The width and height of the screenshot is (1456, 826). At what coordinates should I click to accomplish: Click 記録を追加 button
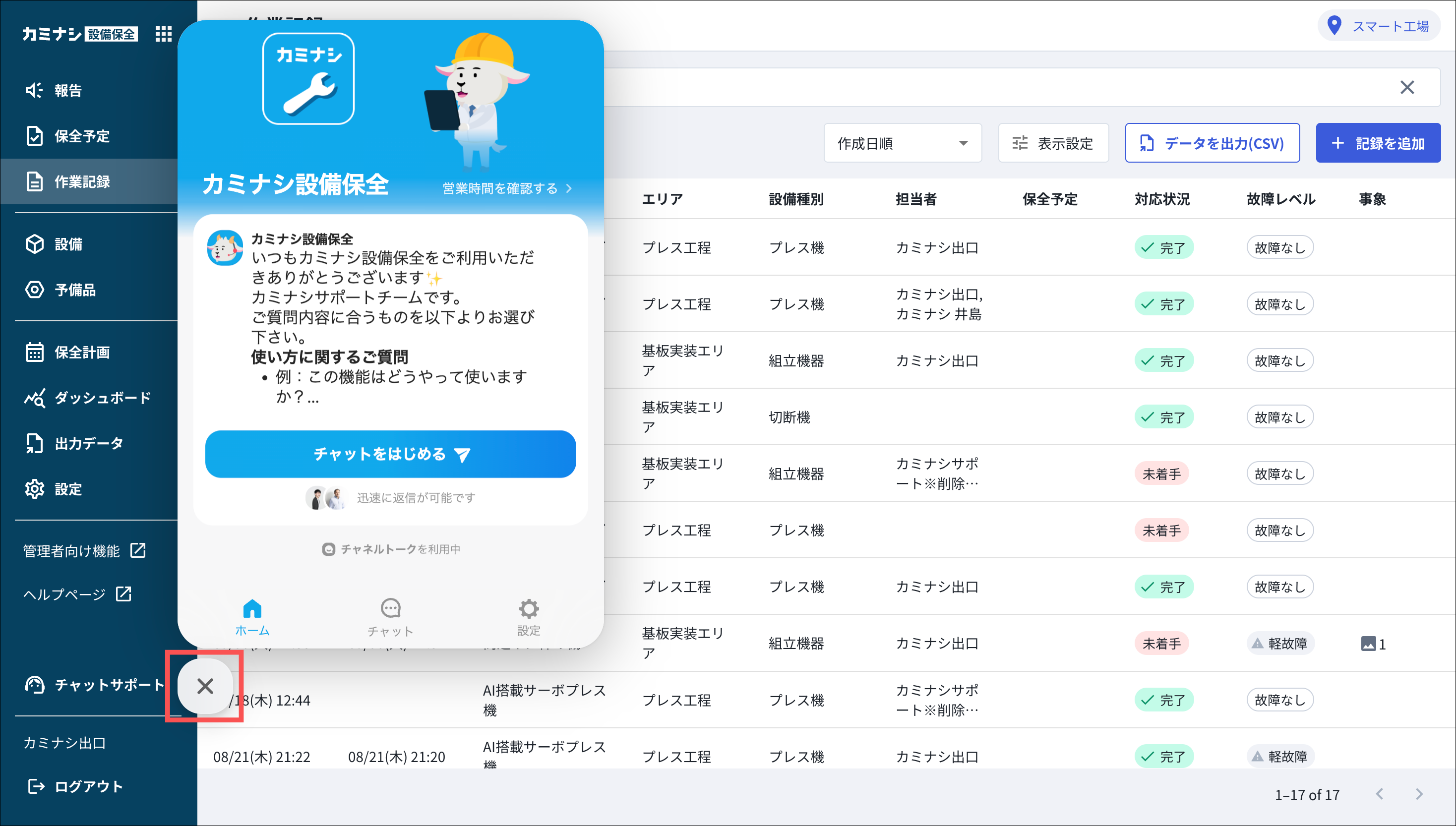[x=1378, y=143]
